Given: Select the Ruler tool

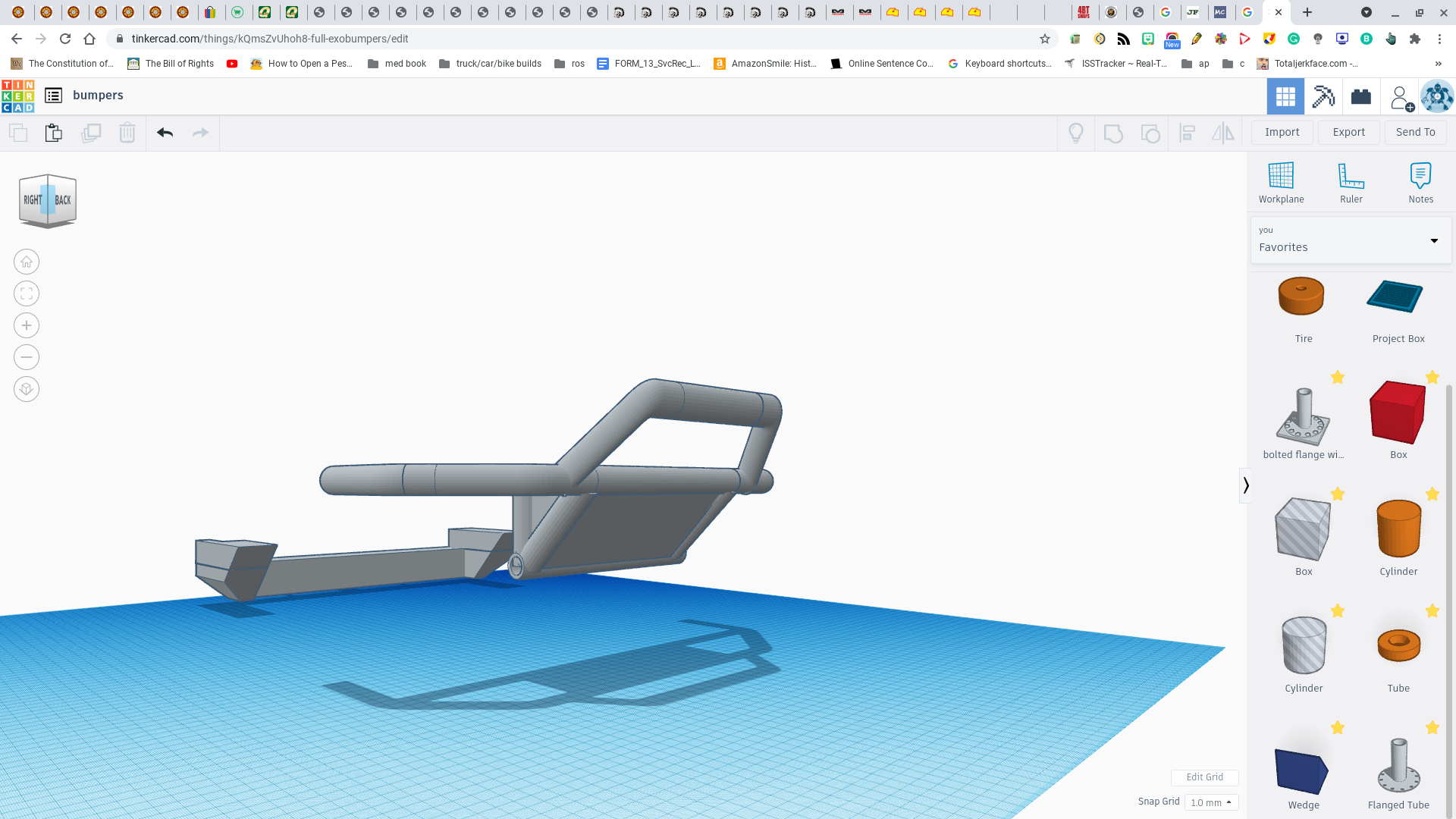Looking at the screenshot, I should (1351, 183).
